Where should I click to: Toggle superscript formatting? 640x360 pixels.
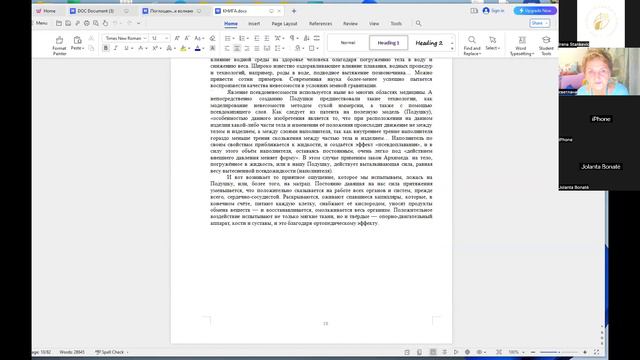(156, 48)
